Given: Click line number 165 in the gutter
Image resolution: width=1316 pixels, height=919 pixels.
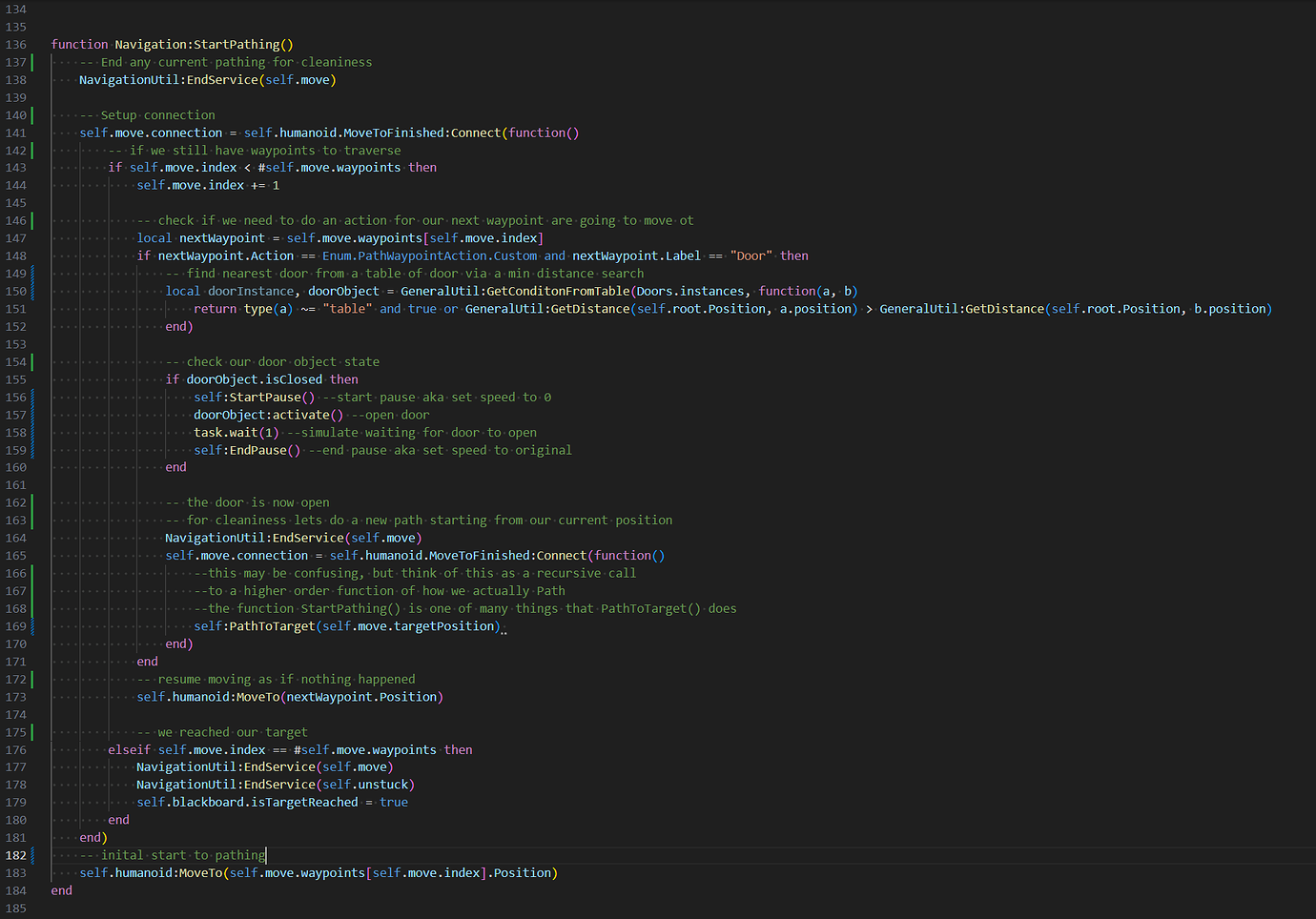Looking at the screenshot, I should click(16, 555).
